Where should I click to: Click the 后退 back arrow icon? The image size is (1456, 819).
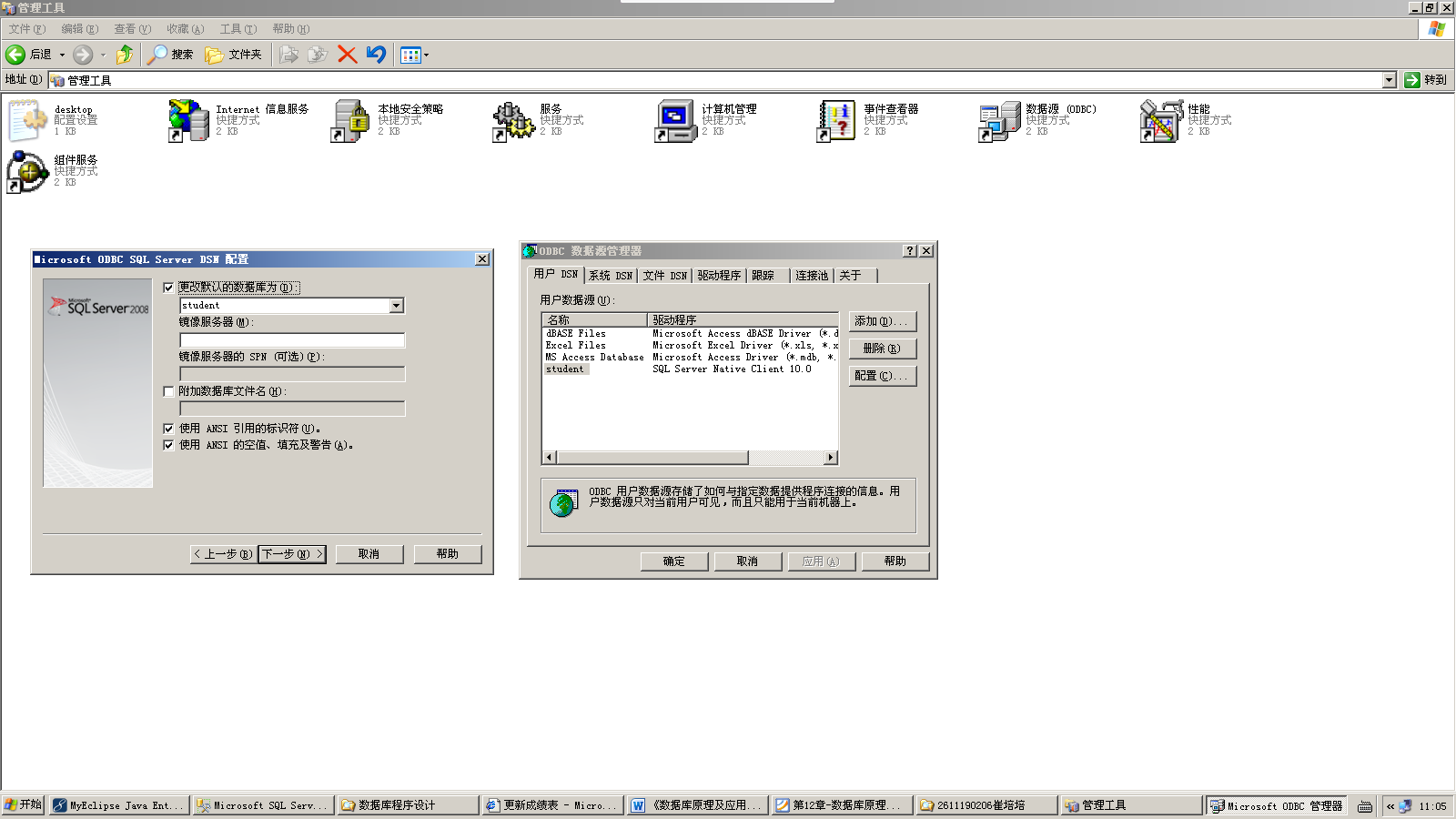pyautogui.click(x=15, y=55)
